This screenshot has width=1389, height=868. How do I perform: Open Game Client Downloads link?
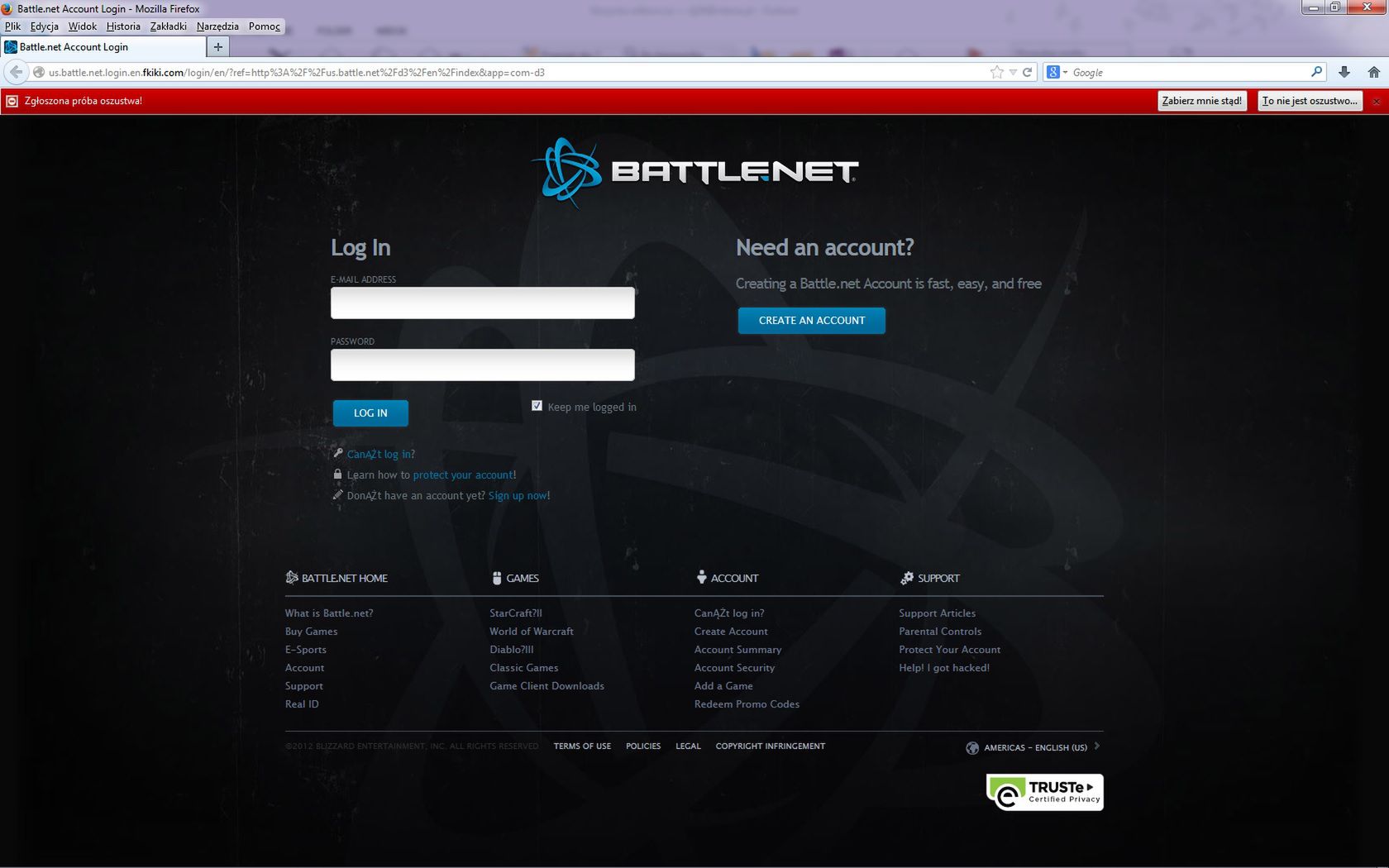[547, 686]
